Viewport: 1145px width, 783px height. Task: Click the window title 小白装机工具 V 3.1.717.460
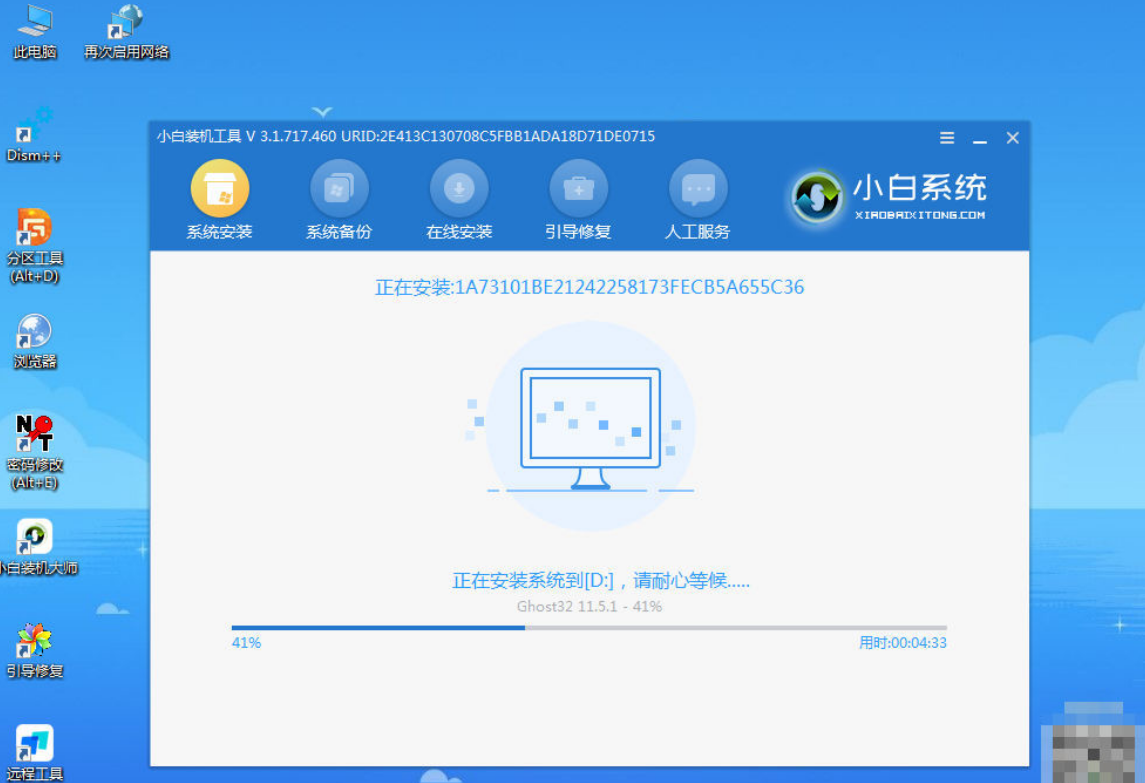(x=246, y=137)
